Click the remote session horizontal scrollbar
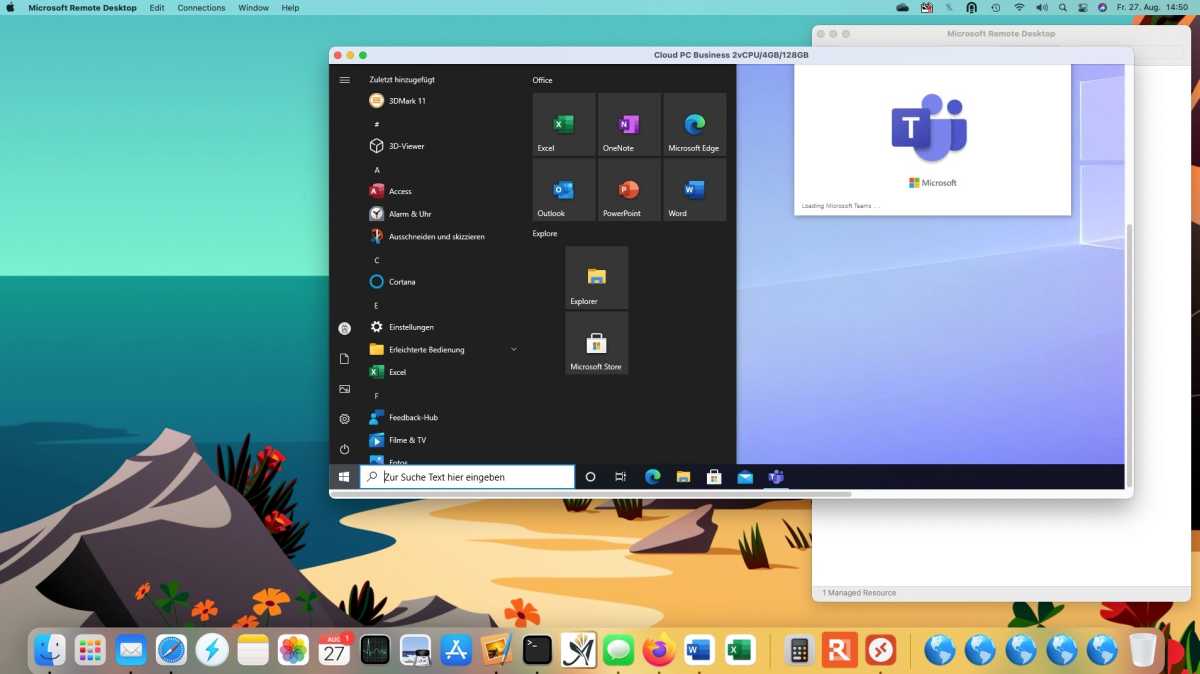This screenshot has height=674, width=1200. (x=590, y=494)
